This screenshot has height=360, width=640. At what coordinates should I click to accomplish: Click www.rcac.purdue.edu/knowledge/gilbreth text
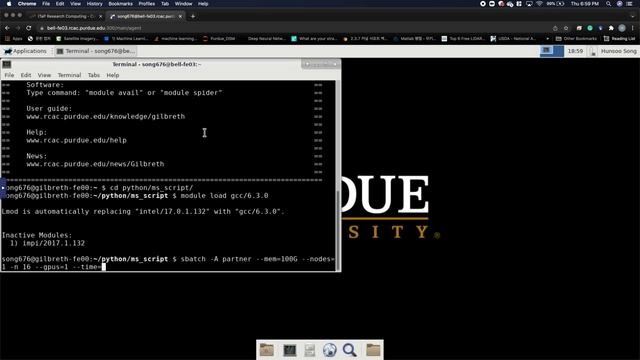coord(106,117)
